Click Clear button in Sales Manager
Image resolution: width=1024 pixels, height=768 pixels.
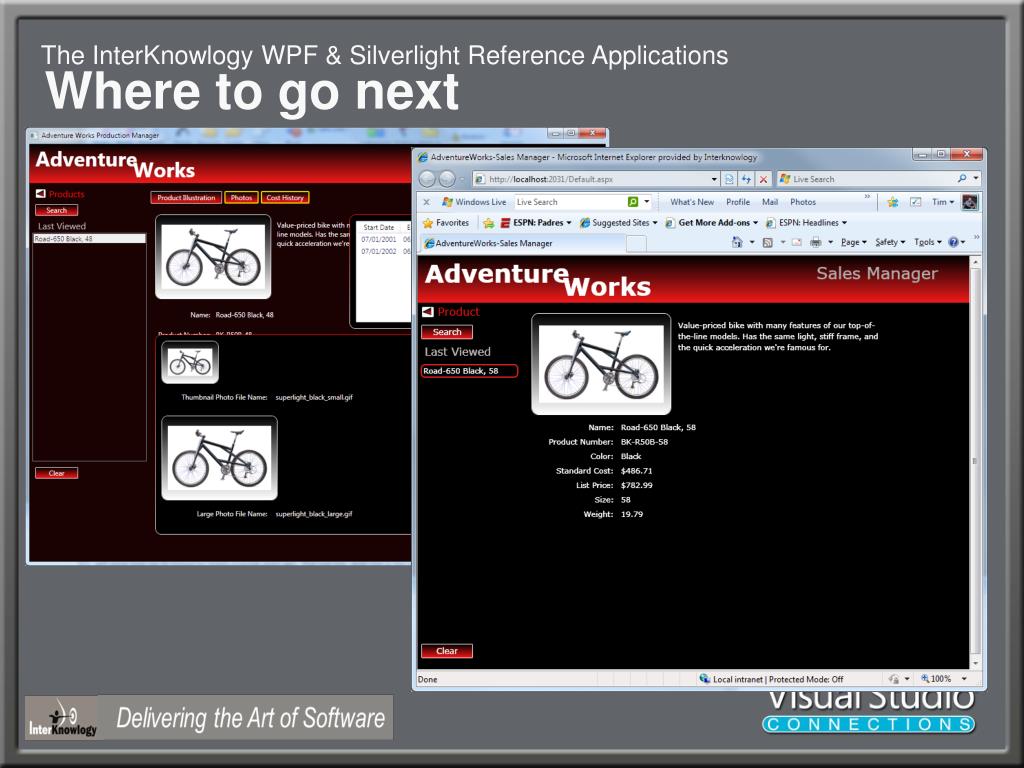click(447, 650)
